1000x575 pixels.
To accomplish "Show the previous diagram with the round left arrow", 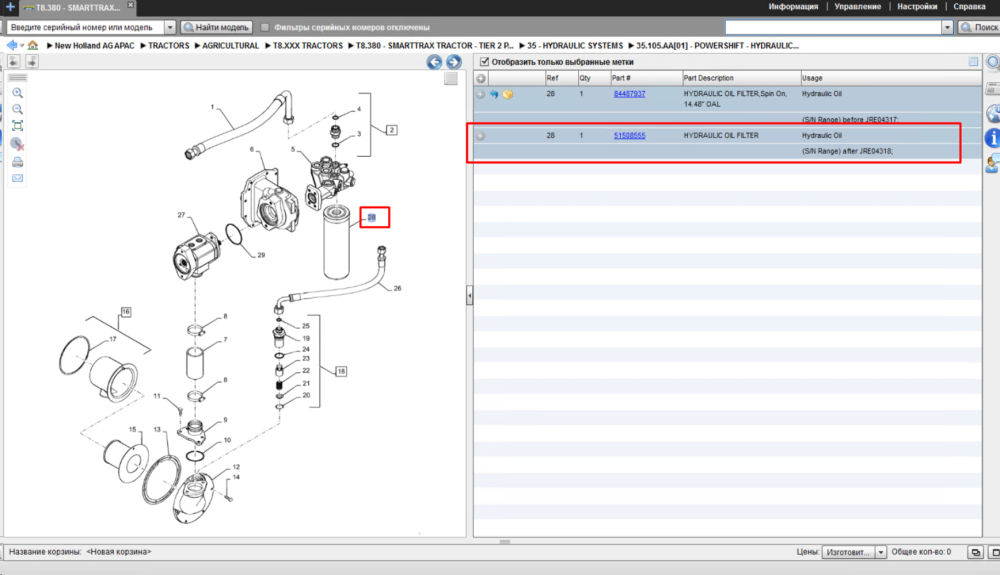I will tap(434, 62).
